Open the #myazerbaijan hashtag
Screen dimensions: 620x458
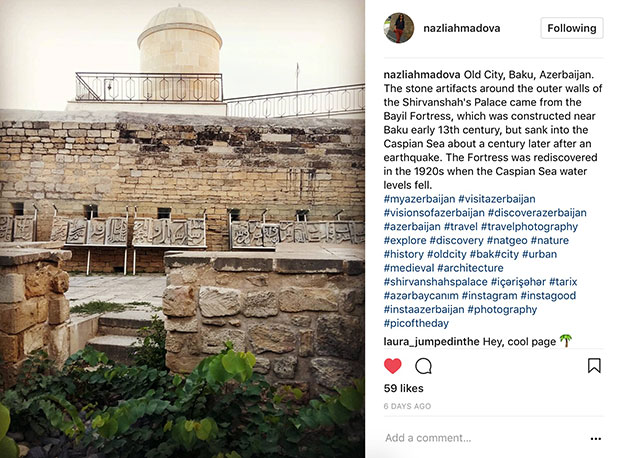click(x=419, y=199)
